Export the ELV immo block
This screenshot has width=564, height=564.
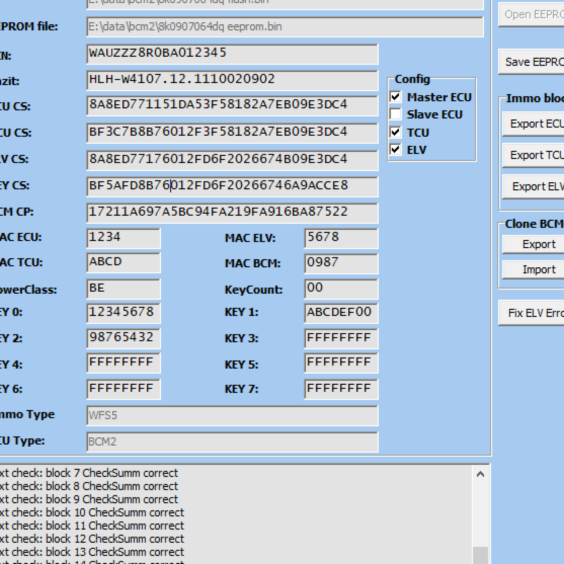(533, 186)
